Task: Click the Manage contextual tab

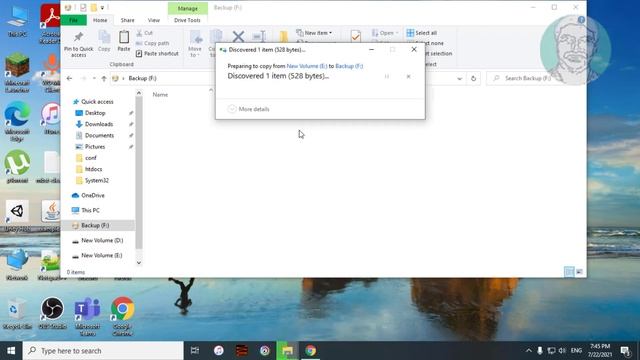Action: [188, 8]
